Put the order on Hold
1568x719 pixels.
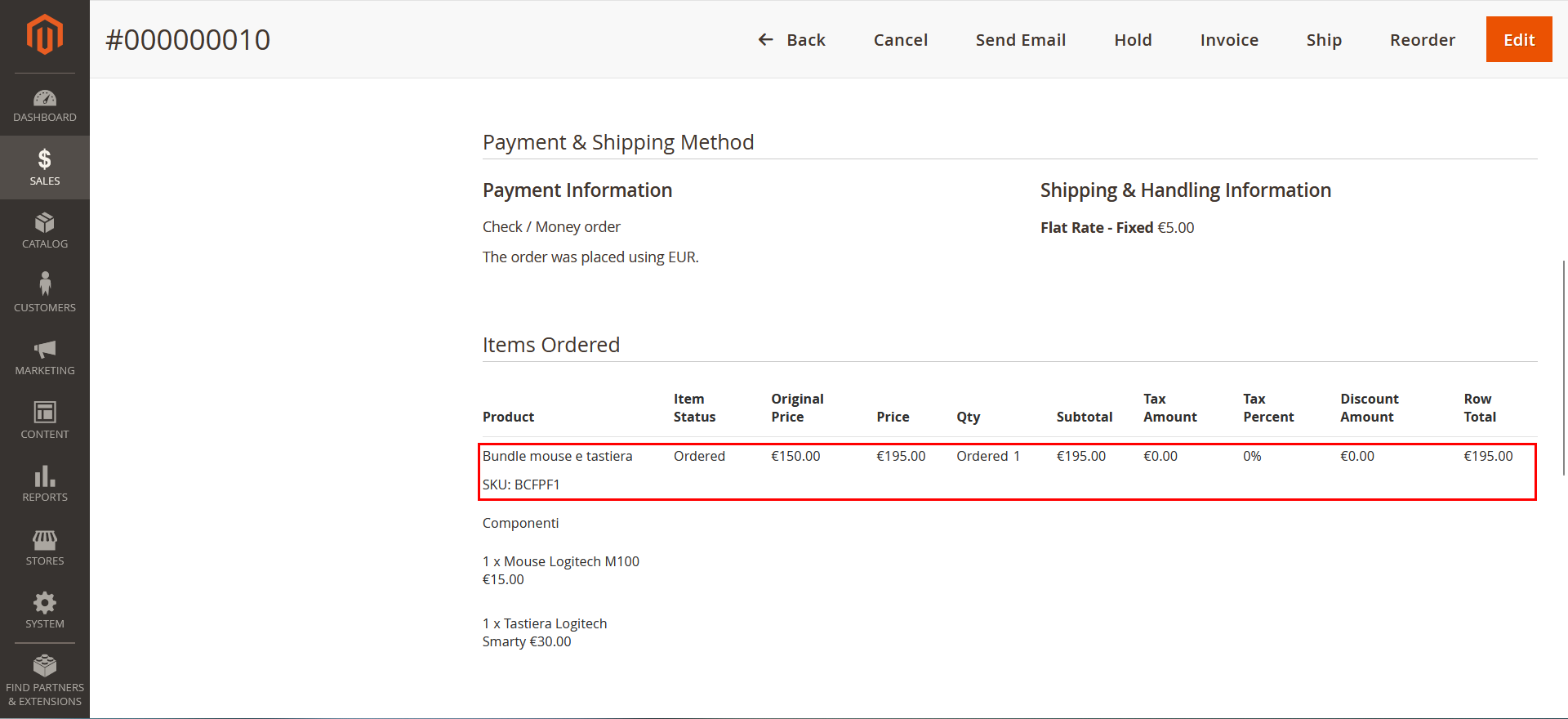[x=1133, y=39]
